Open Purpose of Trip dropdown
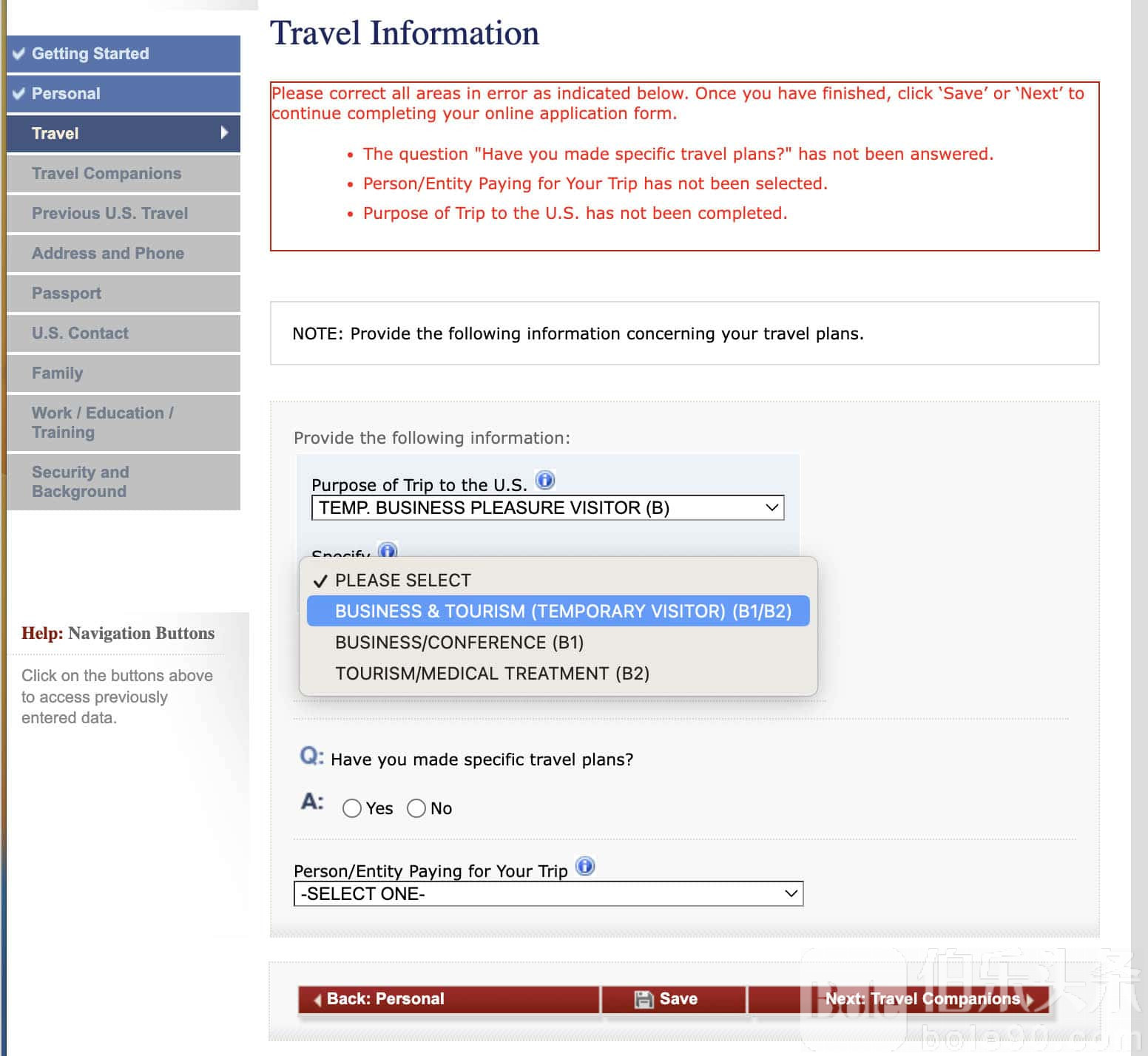1148x1056 pixels. (x=547, y=508)
